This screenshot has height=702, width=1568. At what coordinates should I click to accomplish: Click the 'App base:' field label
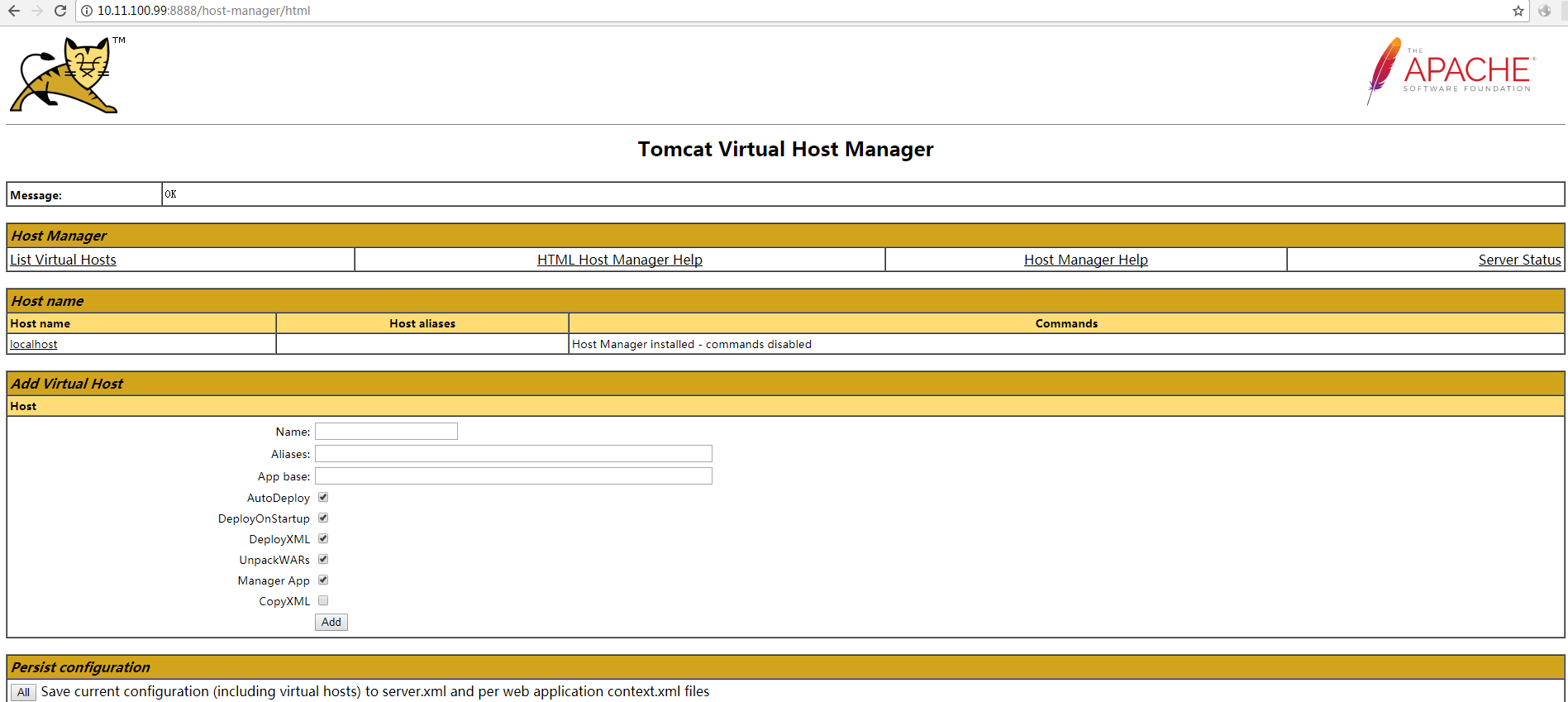[284, 476]
